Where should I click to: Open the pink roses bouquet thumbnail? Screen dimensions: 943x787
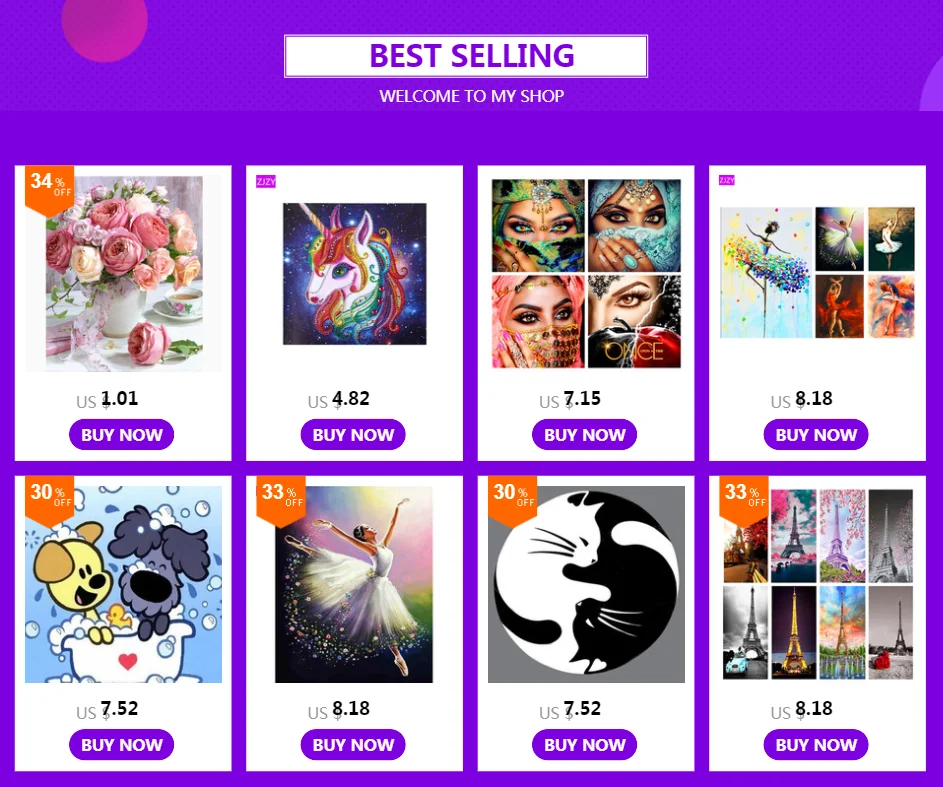click(123, 274)
